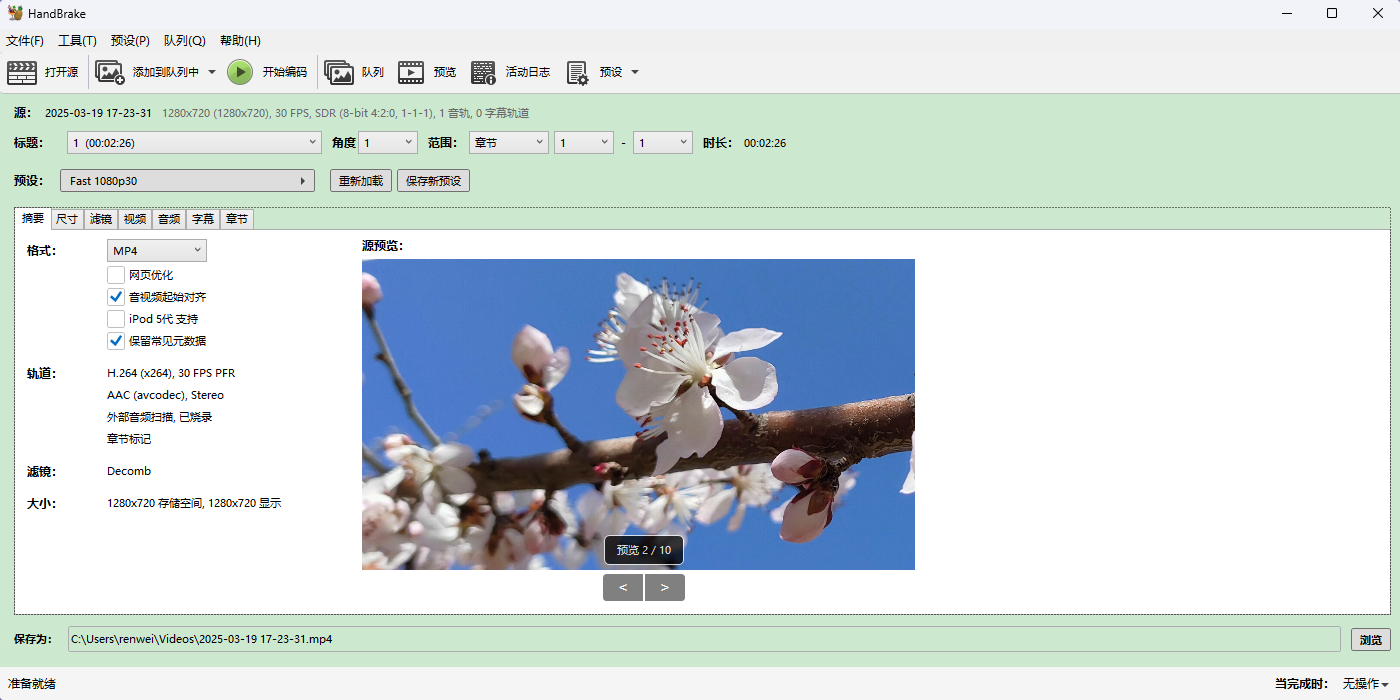Expand the MP4 format dropdown
This screenshot has height=700, width=1400.
point(157,250)
